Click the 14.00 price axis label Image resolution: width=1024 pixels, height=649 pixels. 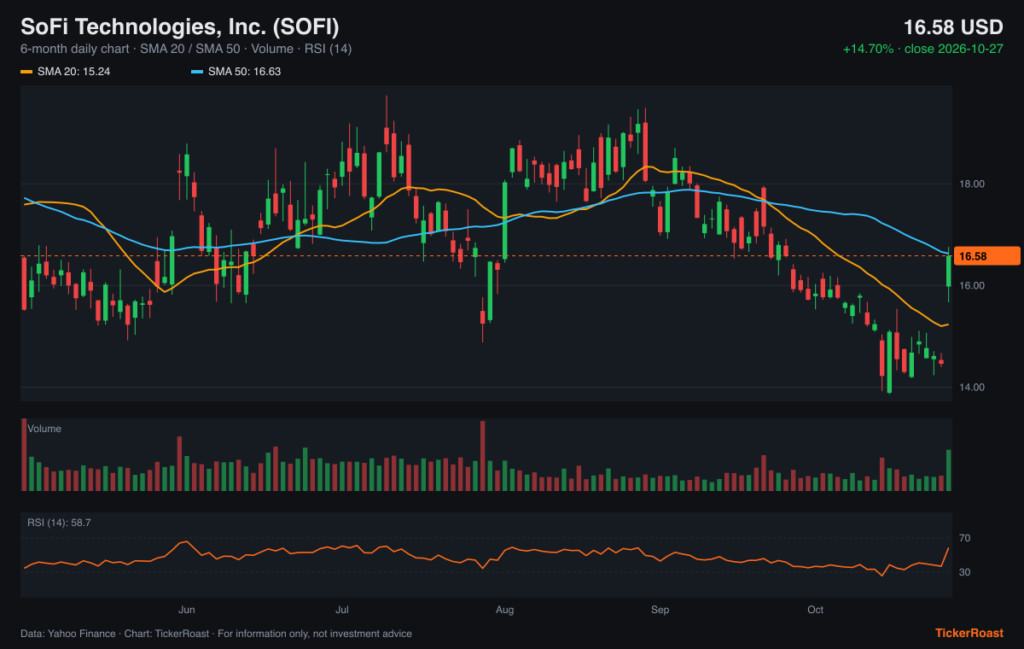point(972,387)
